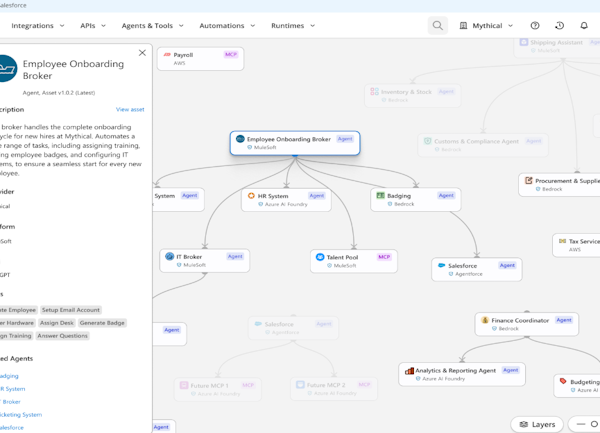Open the notifications bell icon

click(584, 26)
